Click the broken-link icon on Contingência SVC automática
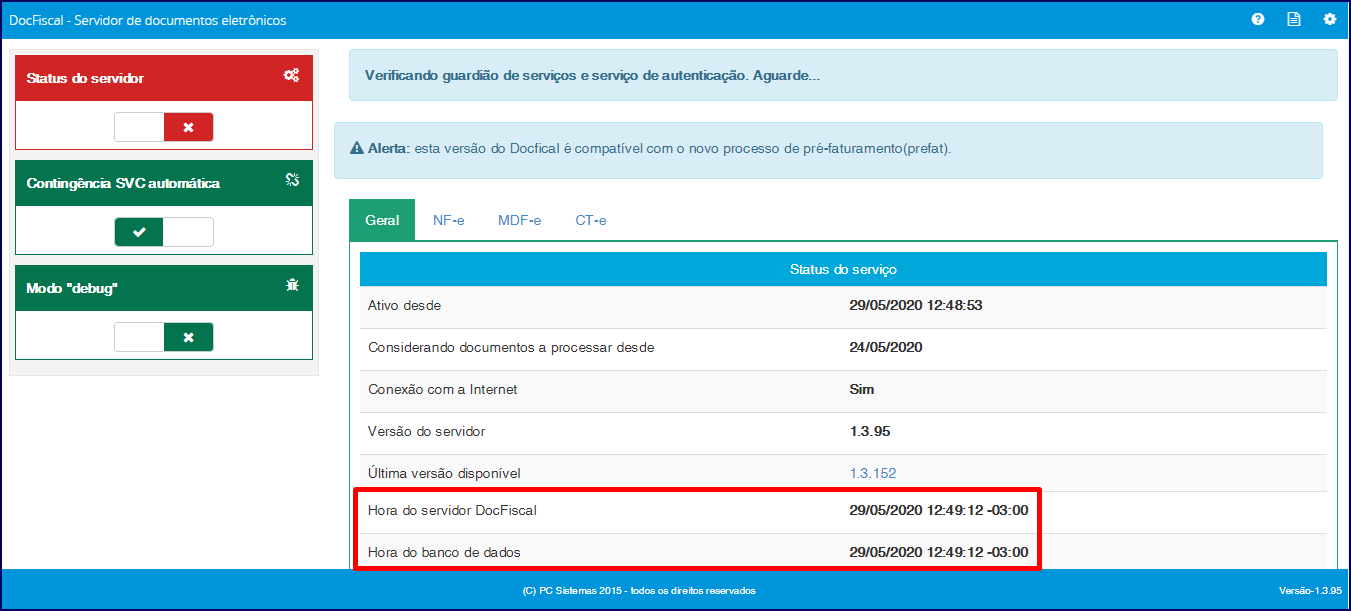 point(292,180)
